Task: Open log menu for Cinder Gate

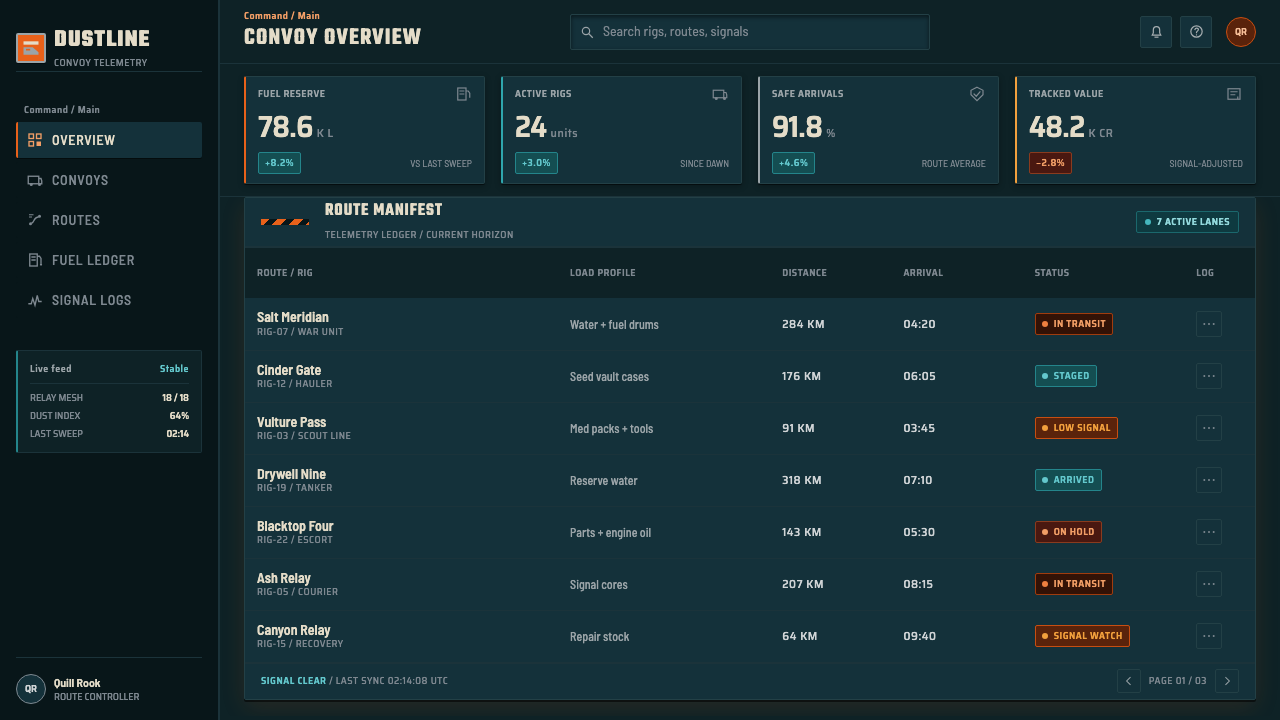Action: [1209, 376]
